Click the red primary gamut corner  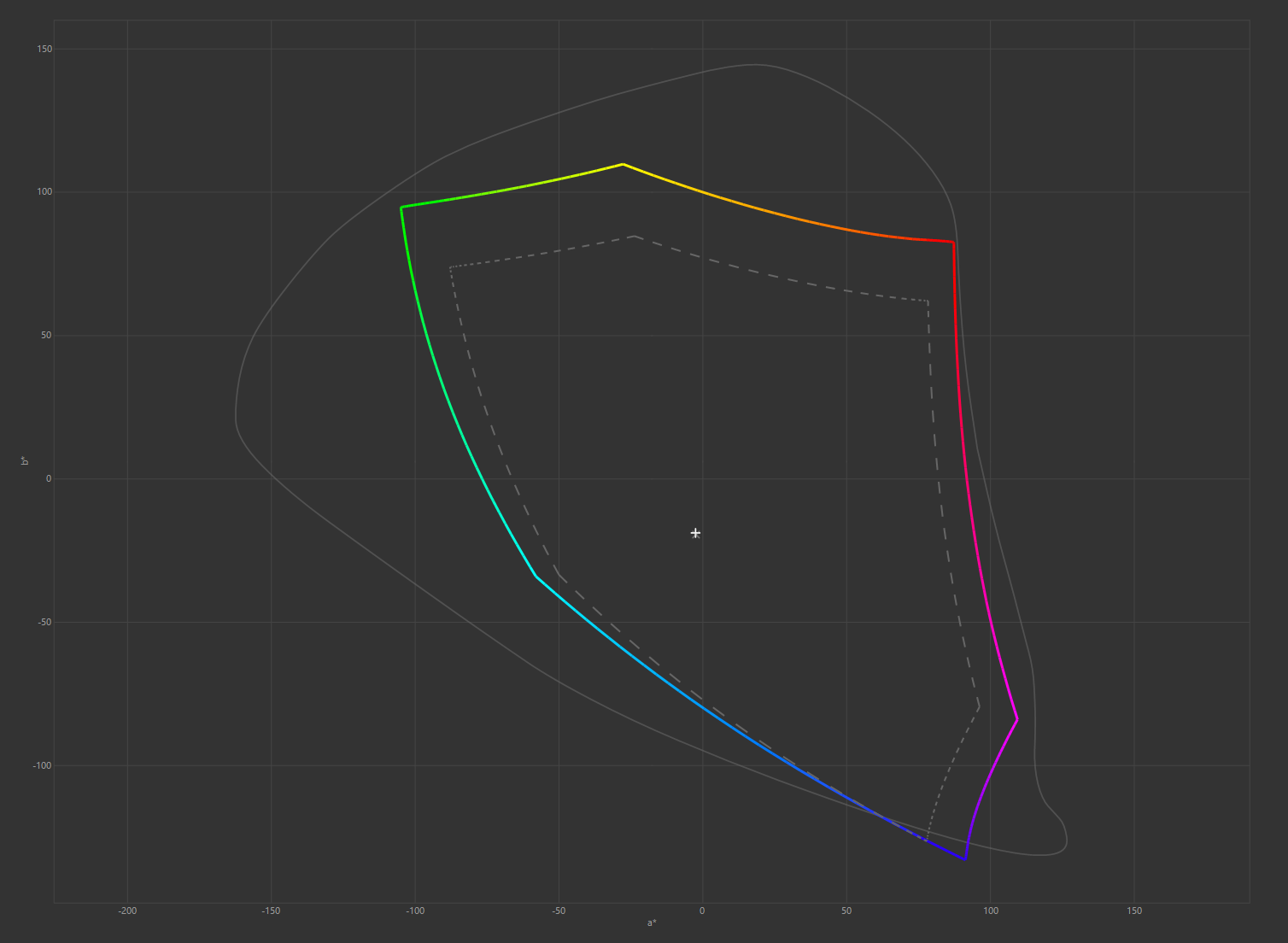pos(953,243)
